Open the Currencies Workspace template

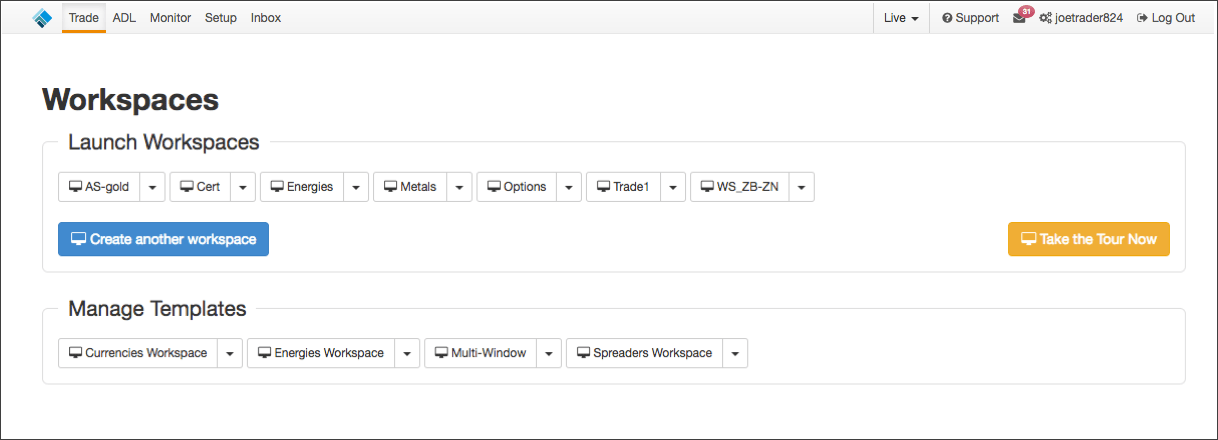(138, 353)
